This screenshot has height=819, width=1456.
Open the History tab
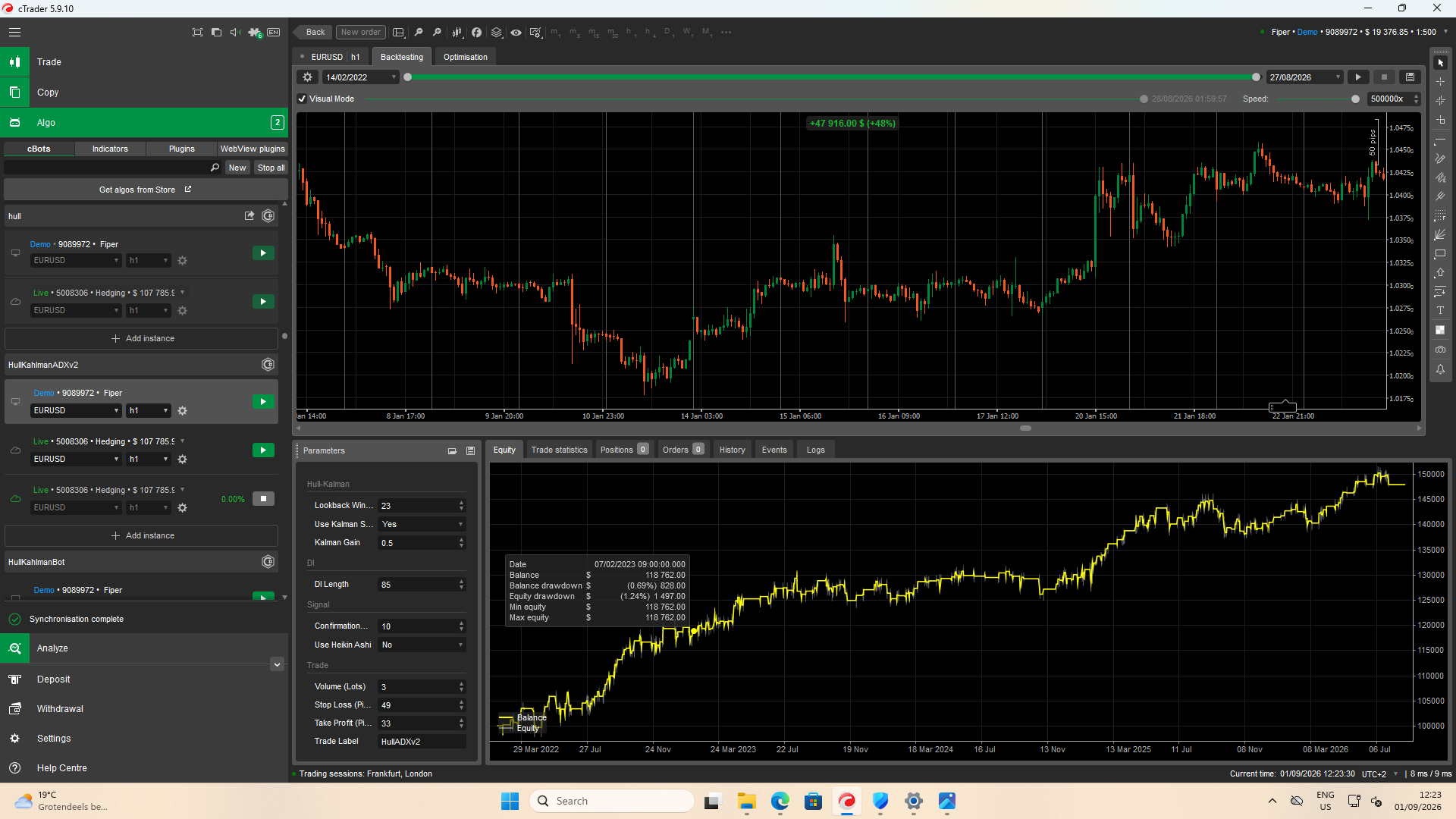[732, 450]
